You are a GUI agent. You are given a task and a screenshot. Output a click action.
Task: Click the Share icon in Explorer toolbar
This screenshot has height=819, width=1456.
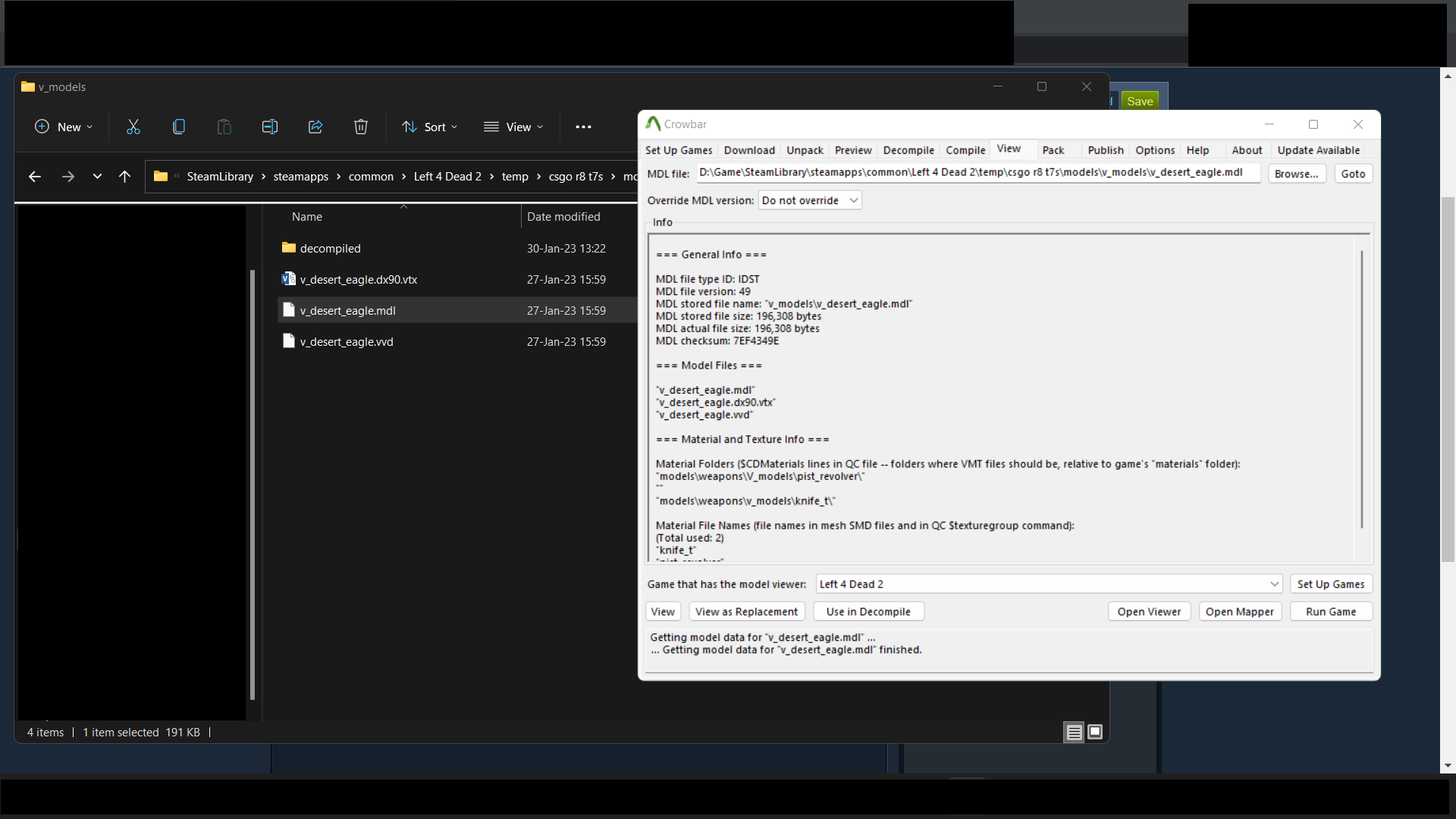[x=315, y=127]
